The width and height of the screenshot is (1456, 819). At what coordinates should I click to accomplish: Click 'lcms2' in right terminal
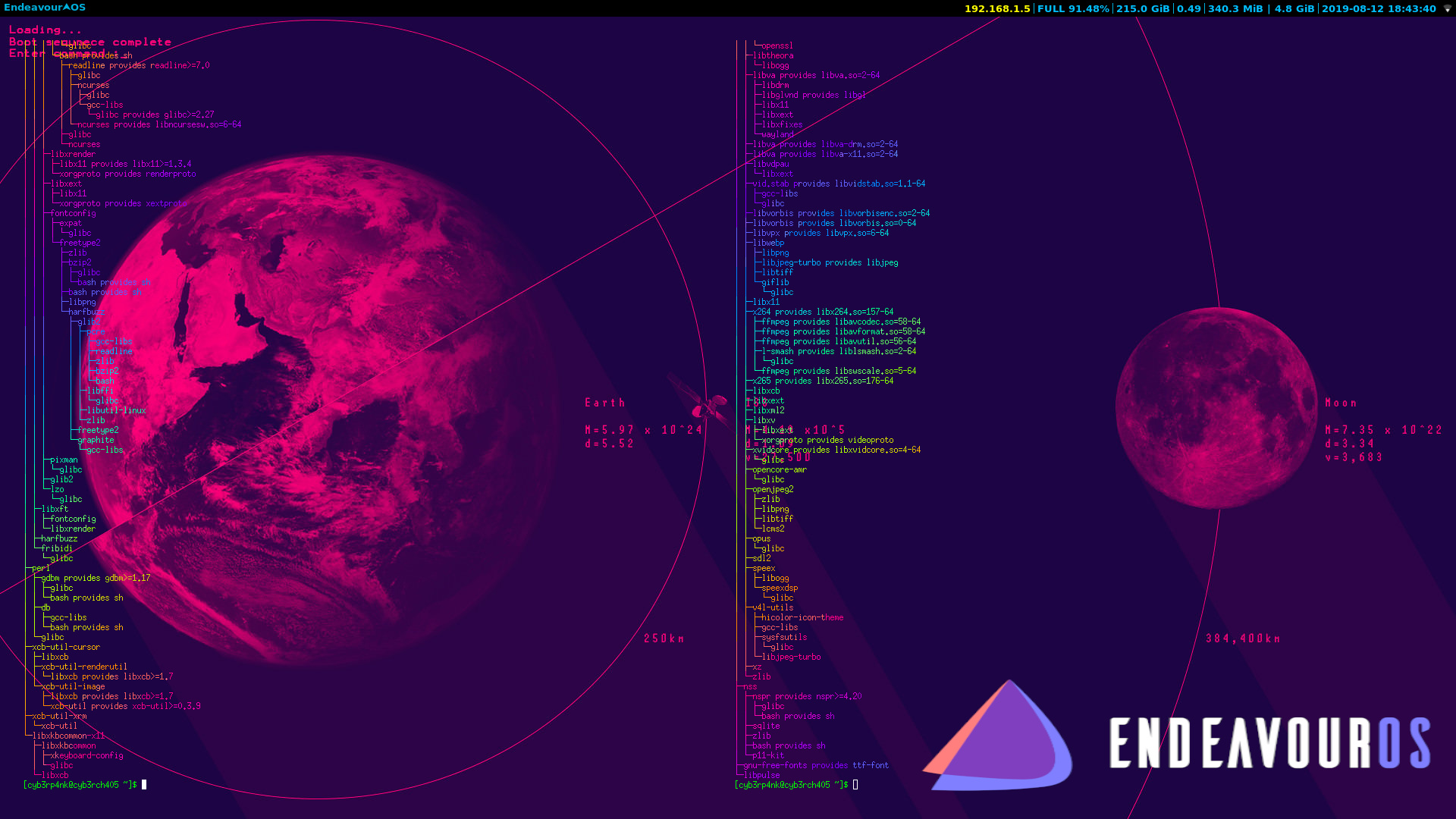point(773,529)
